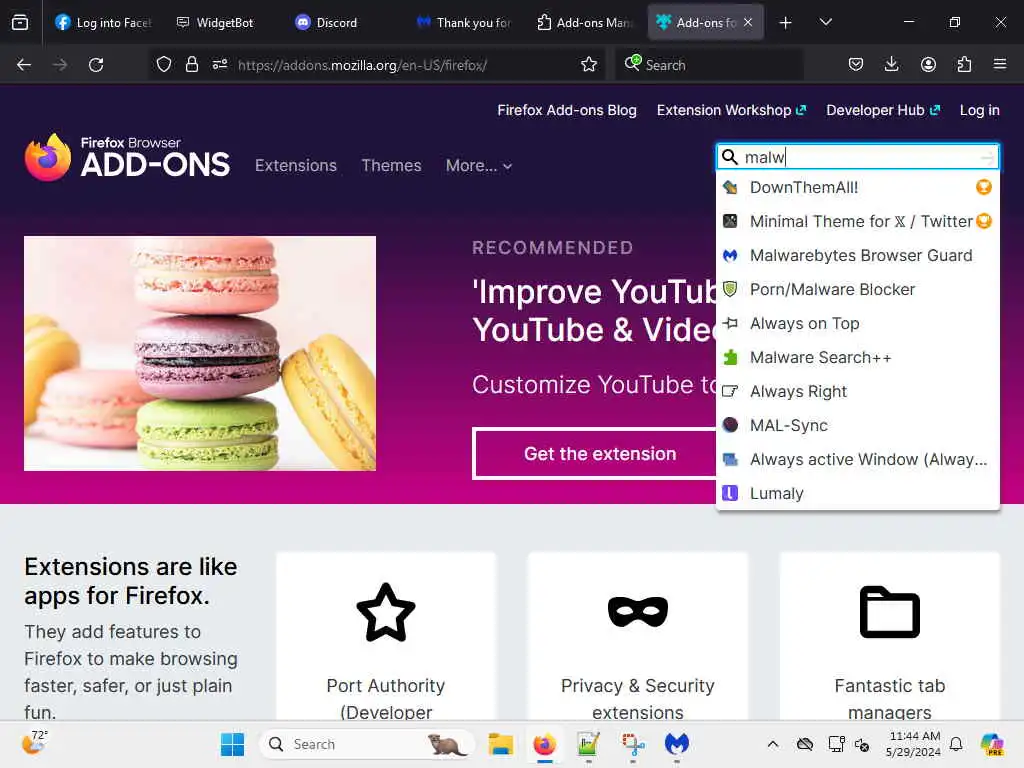1024x768 pixels.
Task: Open the Firefox application menu
Action: point(1000,64)
